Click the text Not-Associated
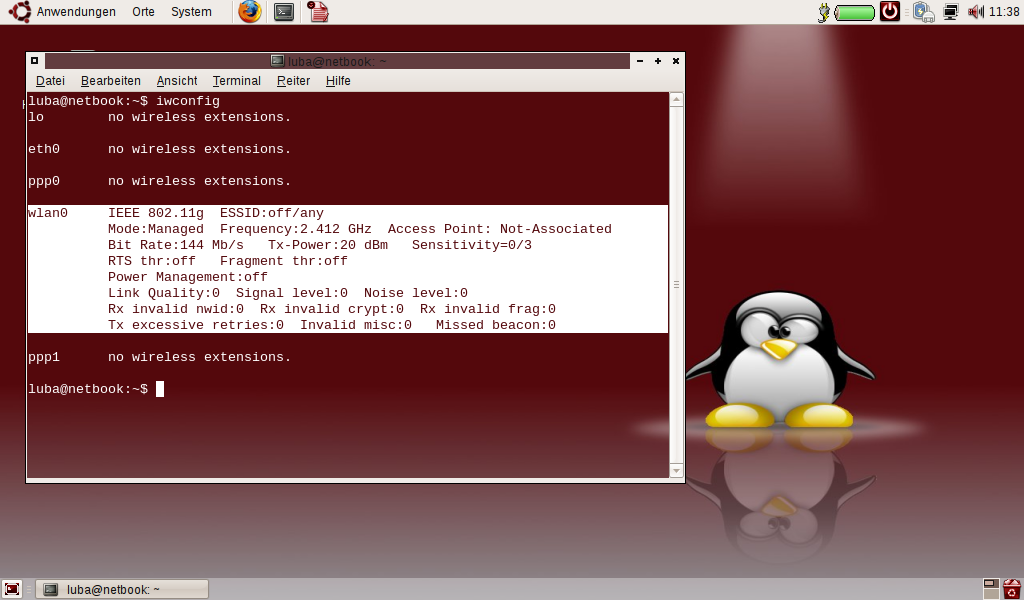The image size is (1024, 600). [556, 229]
